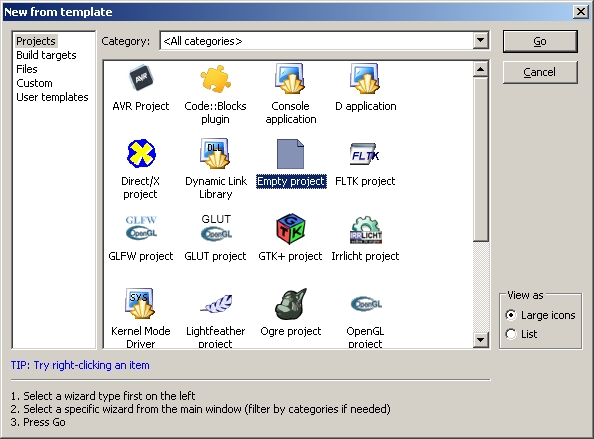Click the FLTK project label text
Viewport: 594px width, 439px height.
point(365,181)
